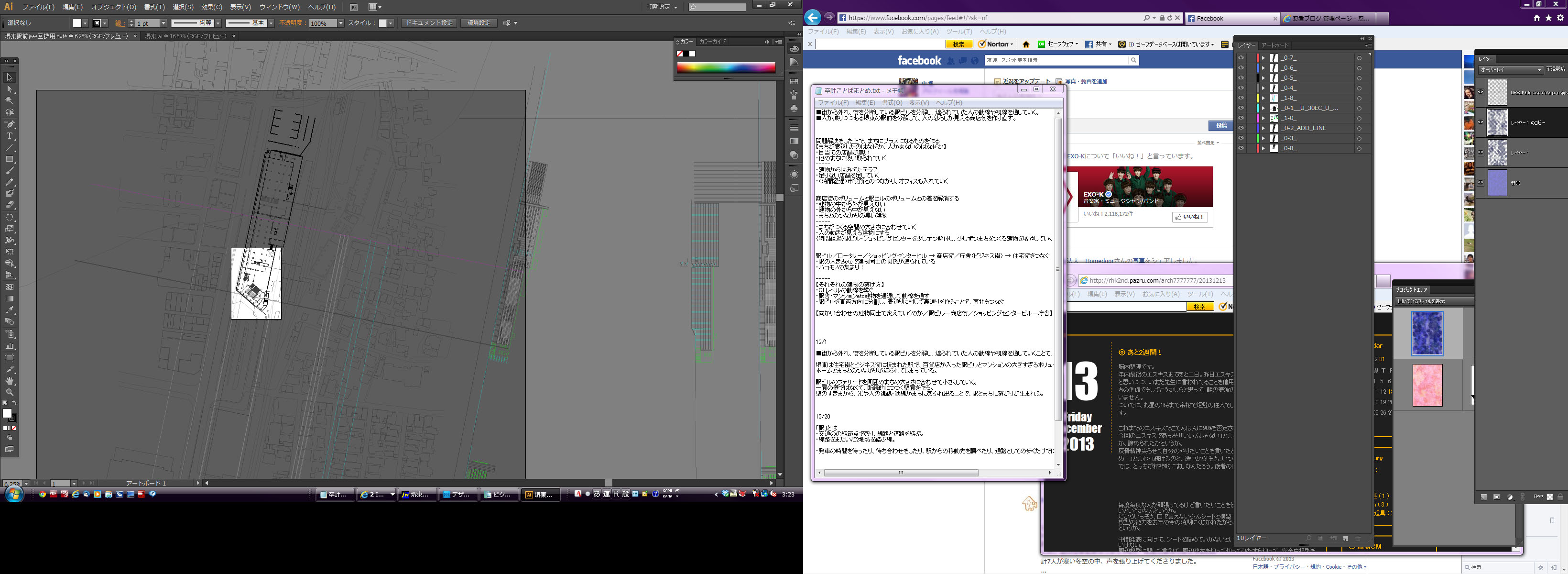
Task: Select the Eyedropper tool
Action: coord(10,310)
